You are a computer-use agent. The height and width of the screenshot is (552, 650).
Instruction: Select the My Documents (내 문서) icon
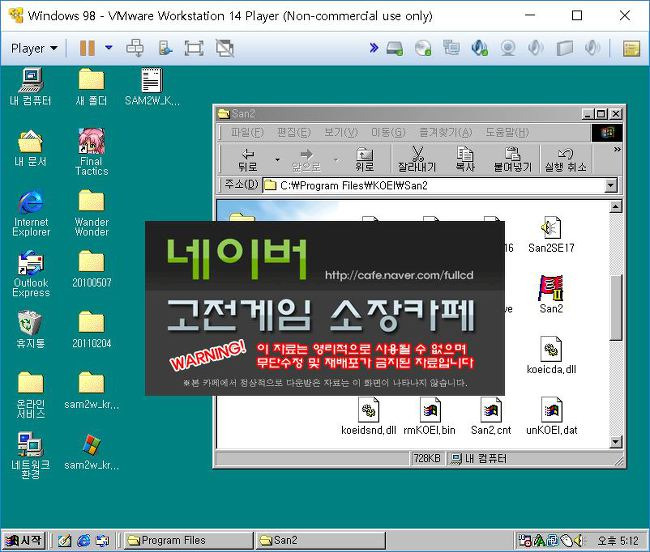[x=30, y=148]
